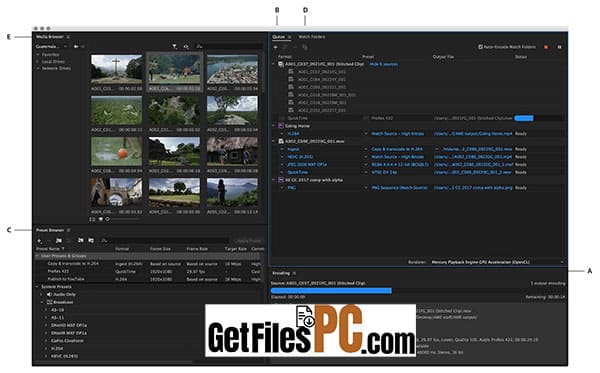Collapse the Favorites tree node

coord(38,55)
